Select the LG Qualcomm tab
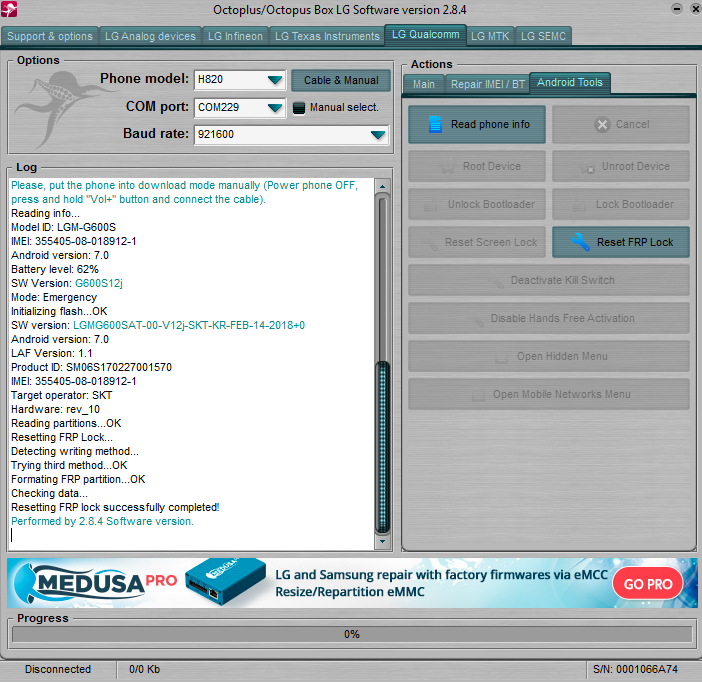This screenshot has height=682, width=702. point(425,34)
